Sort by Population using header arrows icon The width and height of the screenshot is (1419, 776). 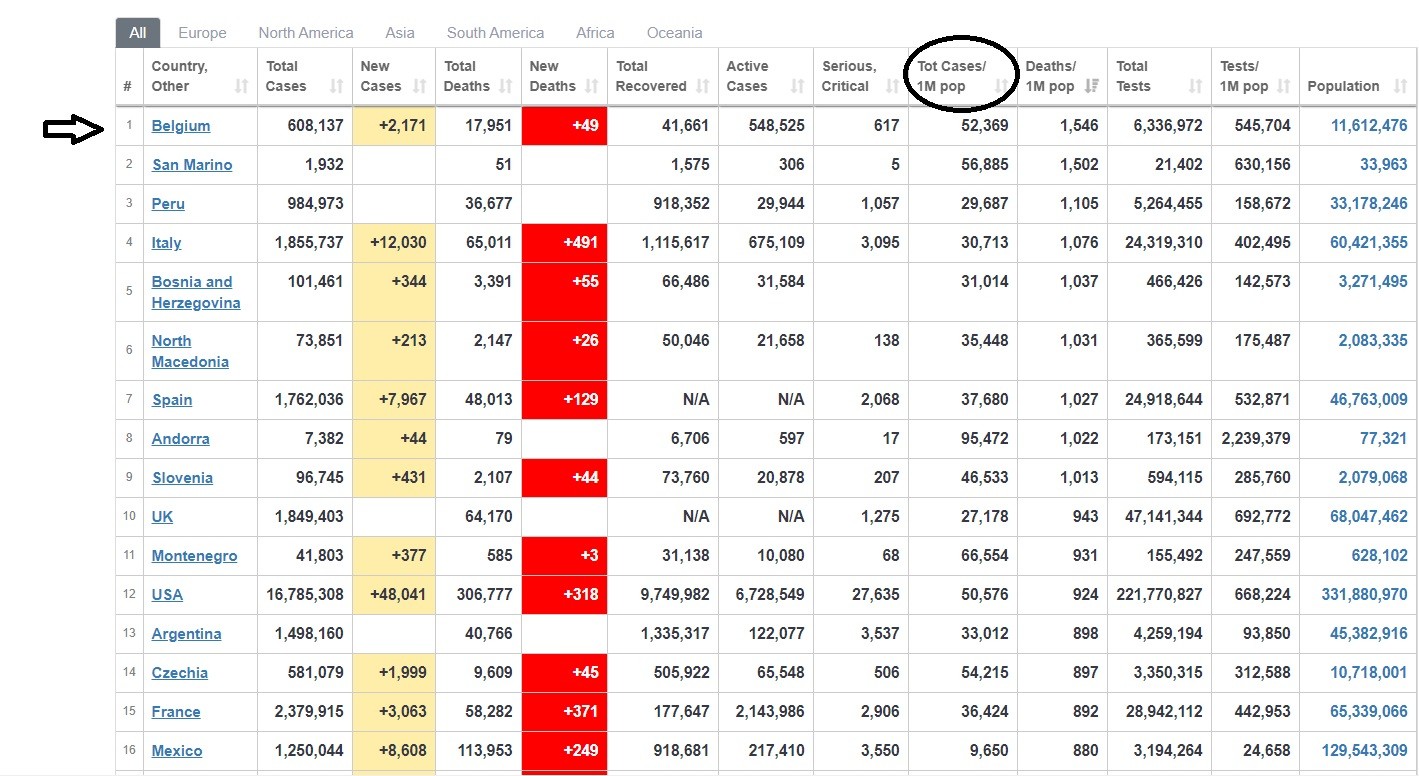tap(1400, 87)
